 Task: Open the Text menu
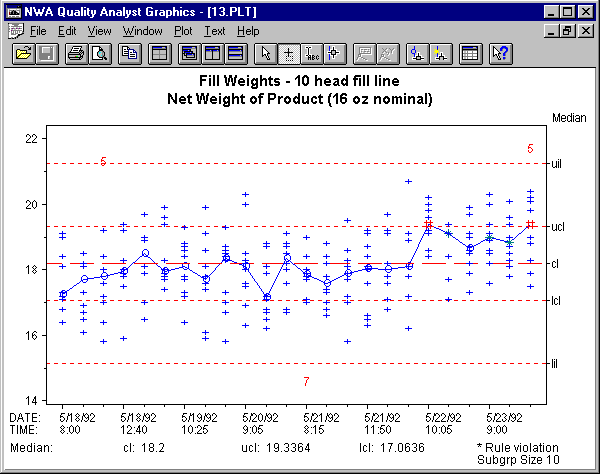point(214,31)
